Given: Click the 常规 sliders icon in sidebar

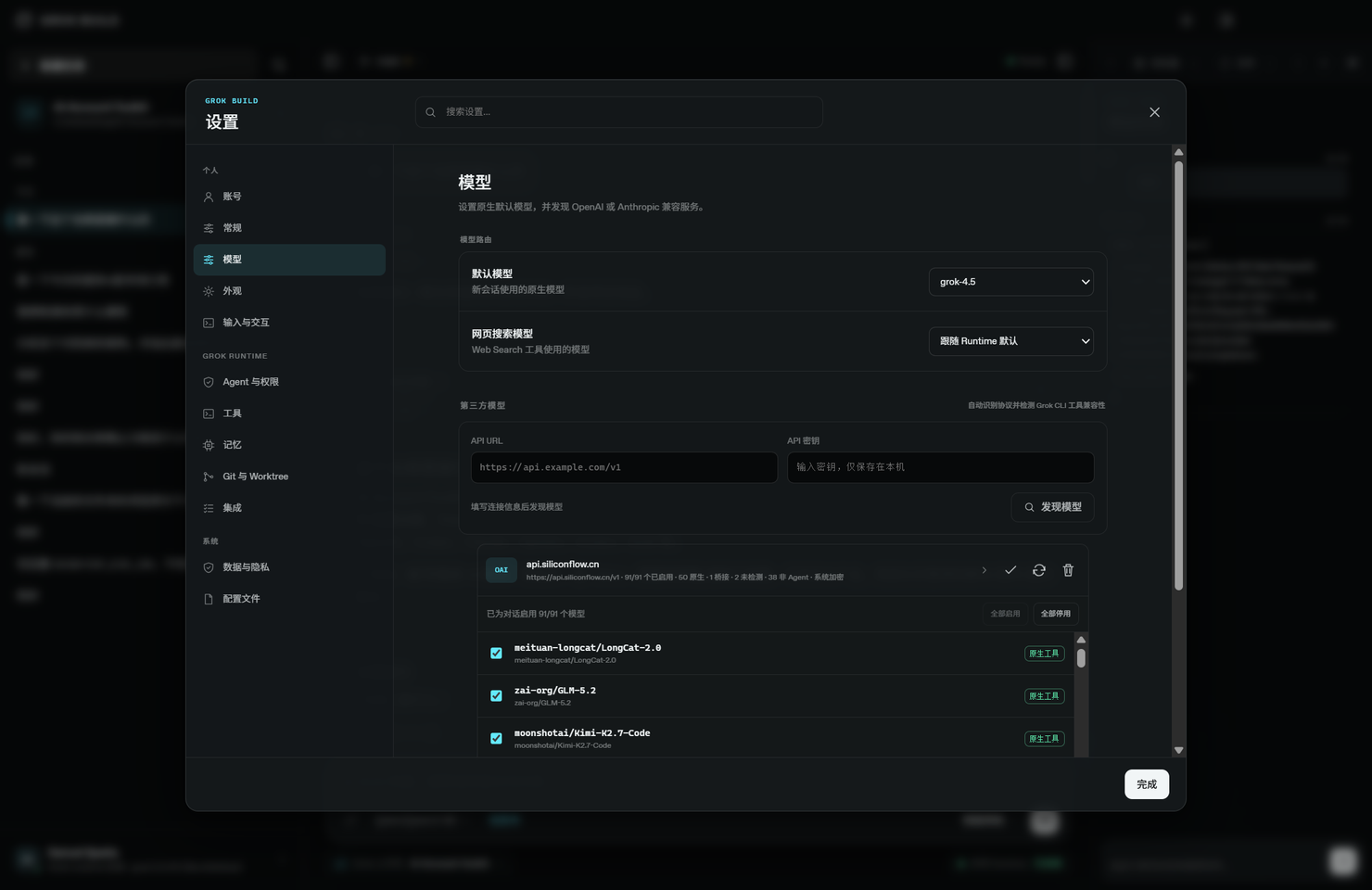Looking at the screenshot, I should 209,228.
